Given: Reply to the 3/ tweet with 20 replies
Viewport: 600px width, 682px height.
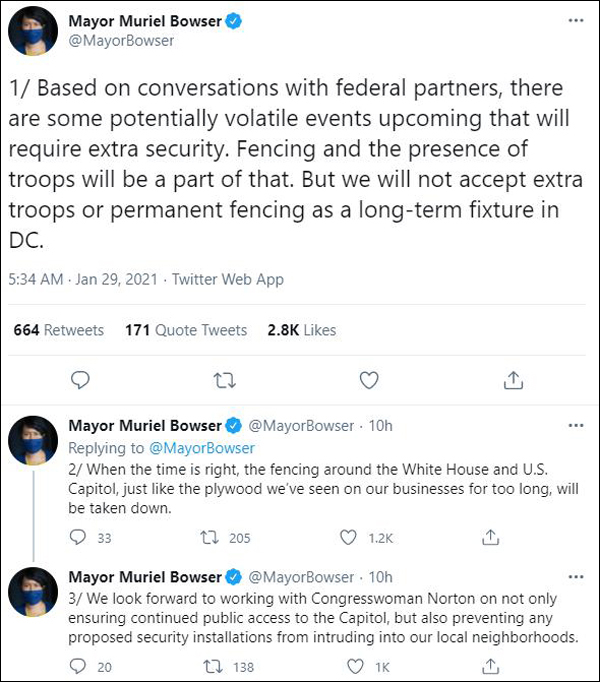Looking at the screenshot, I should point(80,667).
